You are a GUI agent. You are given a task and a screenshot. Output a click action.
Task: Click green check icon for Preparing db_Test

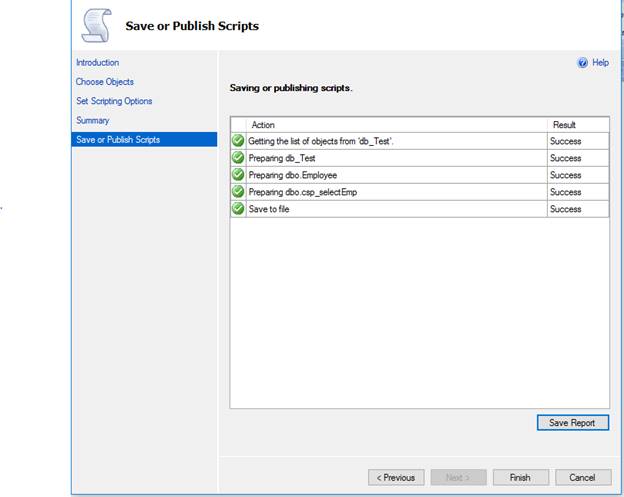pos(238,158)
